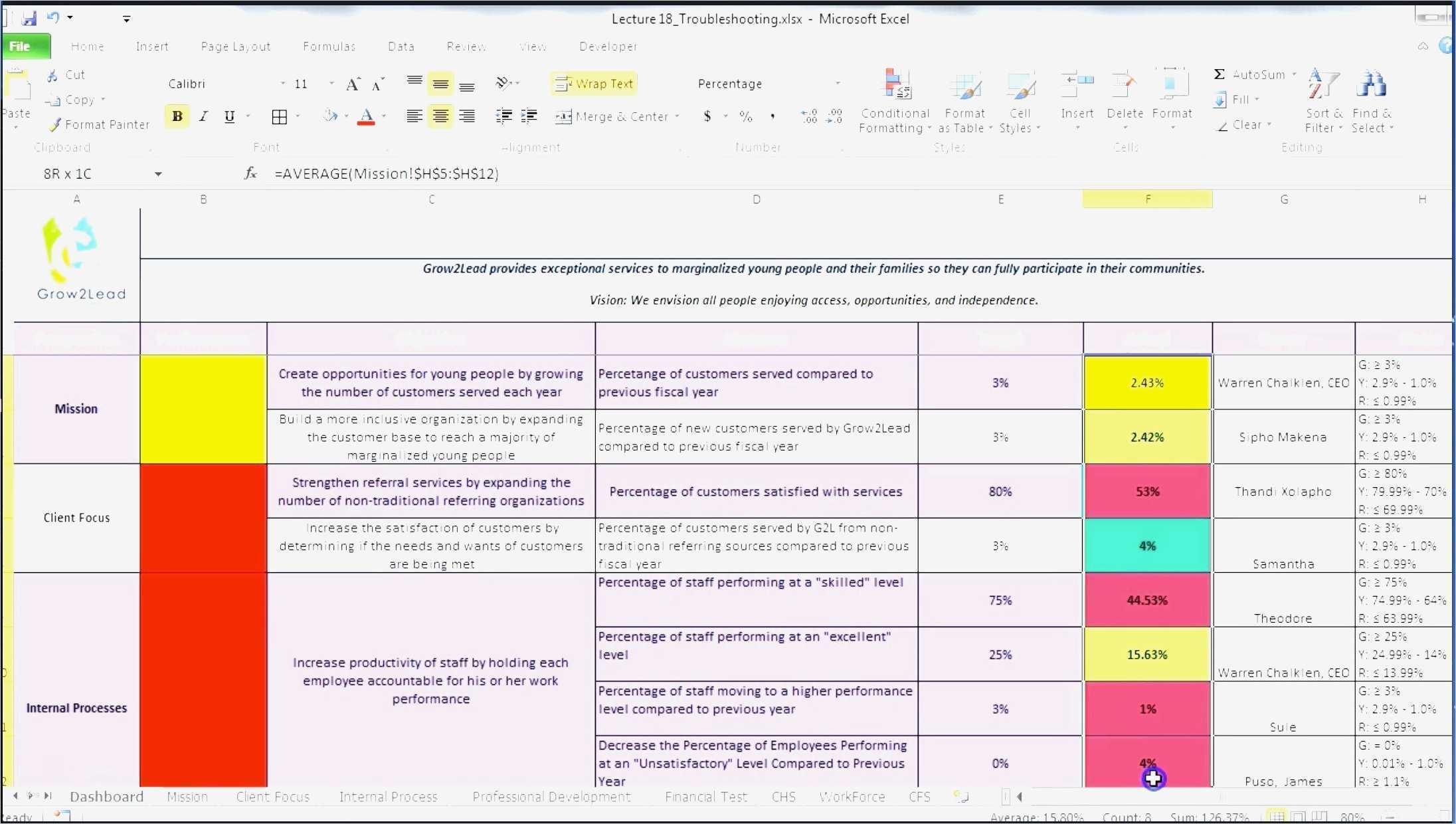This screenshot has height=824, width=1456.
Task: Click the Format Painter brush icon
Action: (x=55, y=124)
